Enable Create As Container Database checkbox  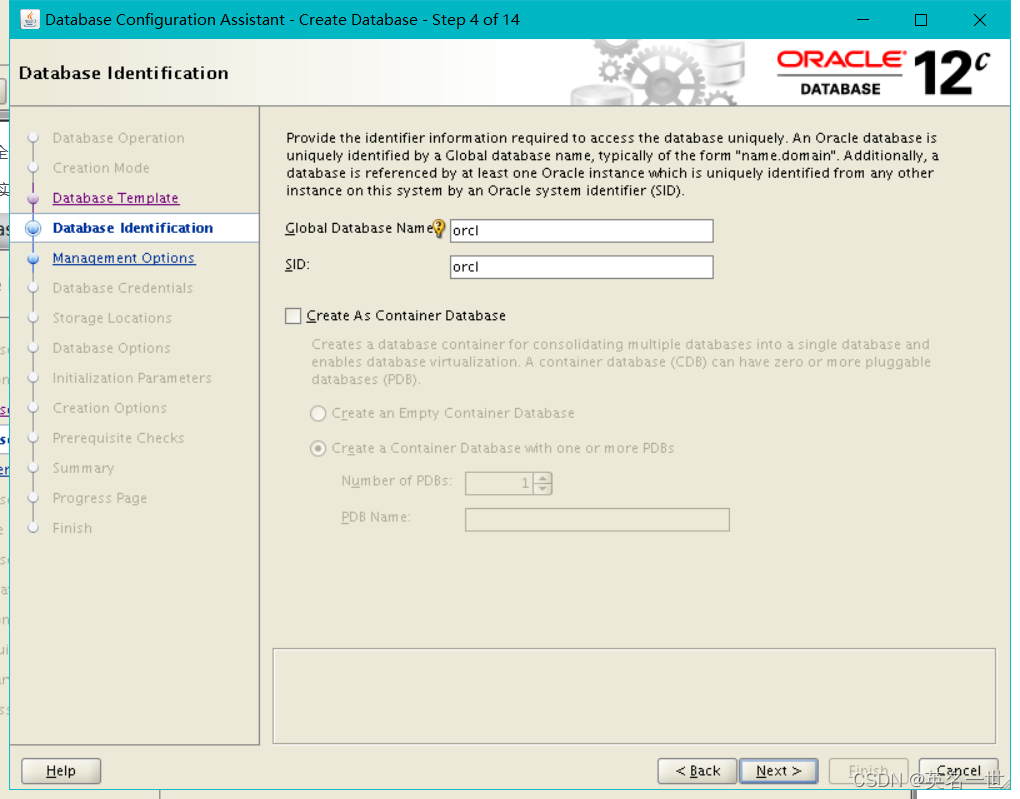293,316
